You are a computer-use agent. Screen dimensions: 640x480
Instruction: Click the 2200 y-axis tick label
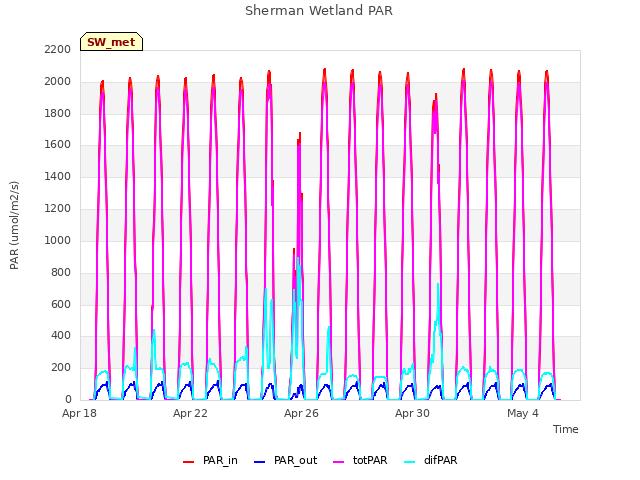[x=58, y=49]
